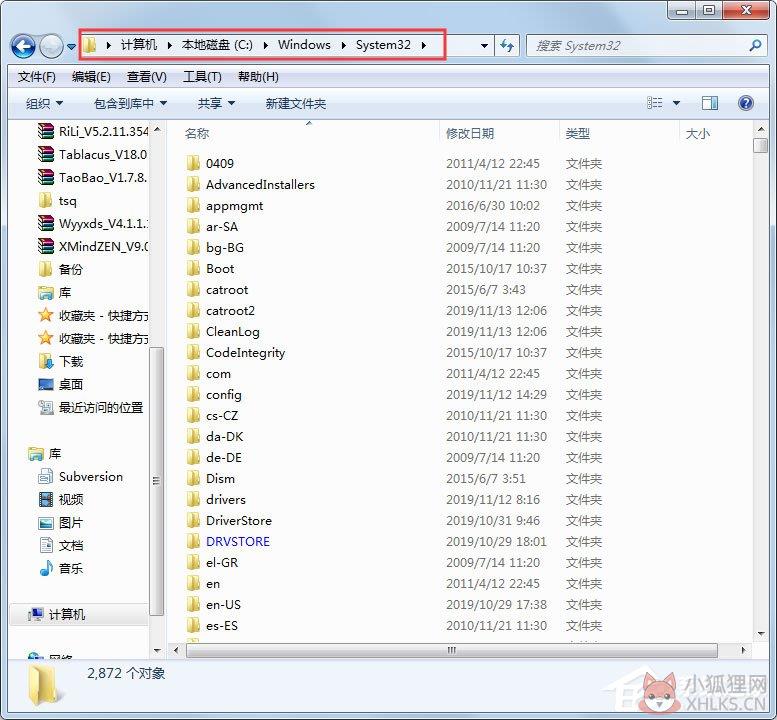The height and width of the screenshot is (720, 777).
Task: Select the tsq folder in sidebar
Action: click(x=57, y=201)
